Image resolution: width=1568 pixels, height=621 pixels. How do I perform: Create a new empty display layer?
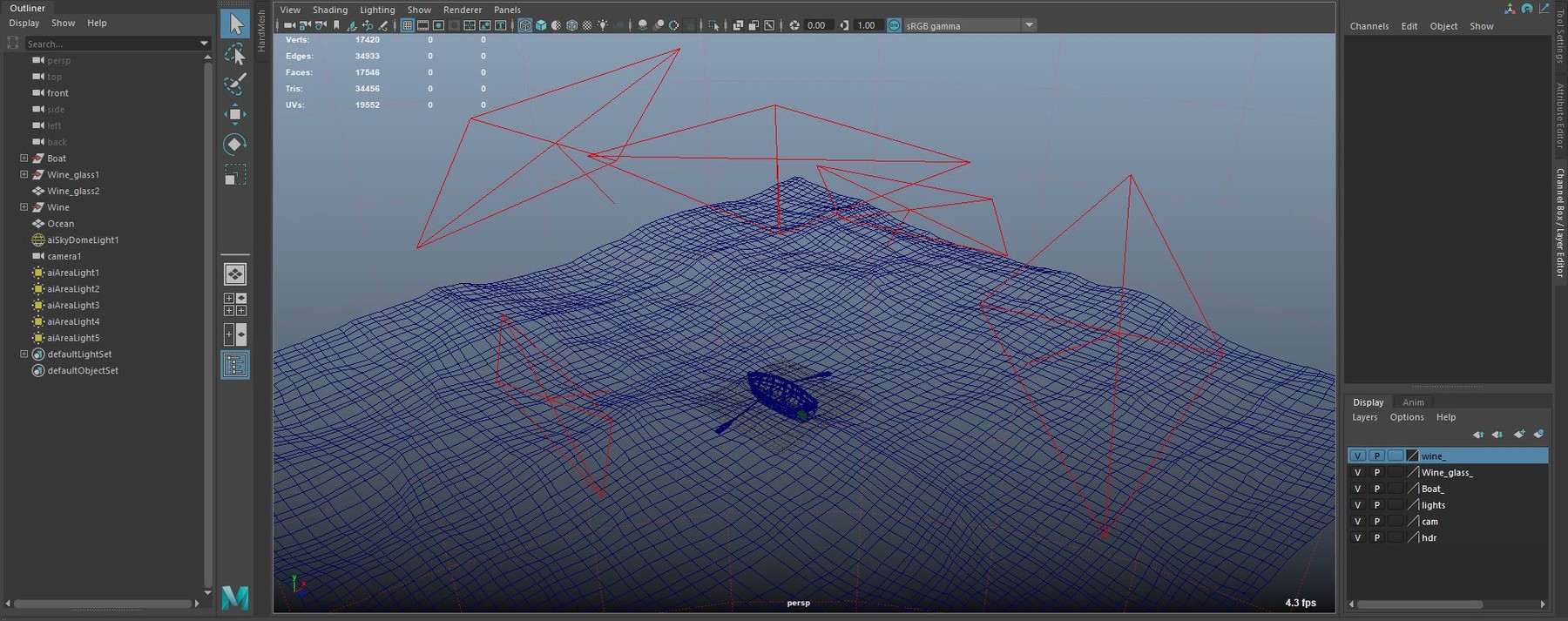coord(1519,434)
